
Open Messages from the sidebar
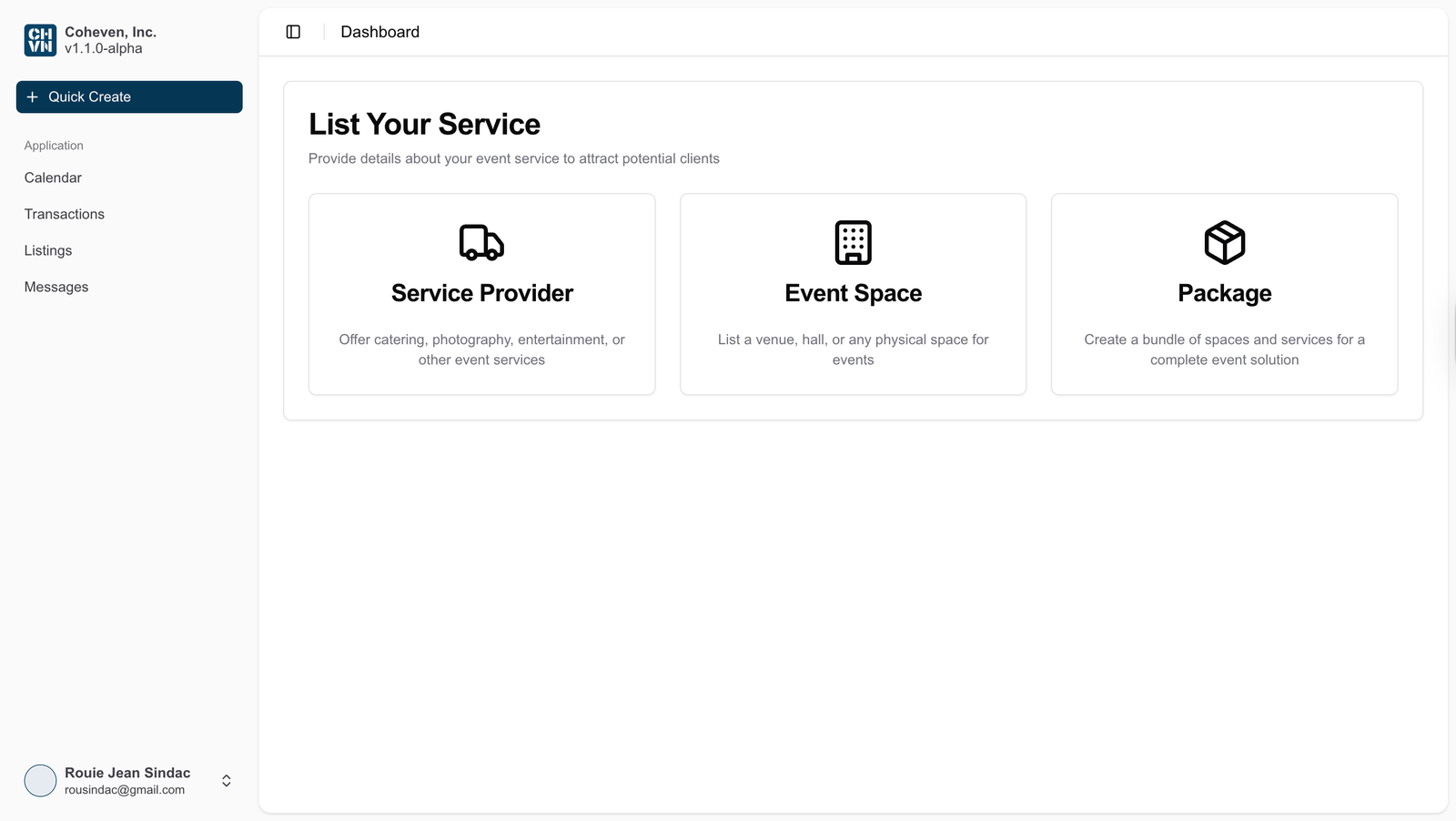click(56, 287)
